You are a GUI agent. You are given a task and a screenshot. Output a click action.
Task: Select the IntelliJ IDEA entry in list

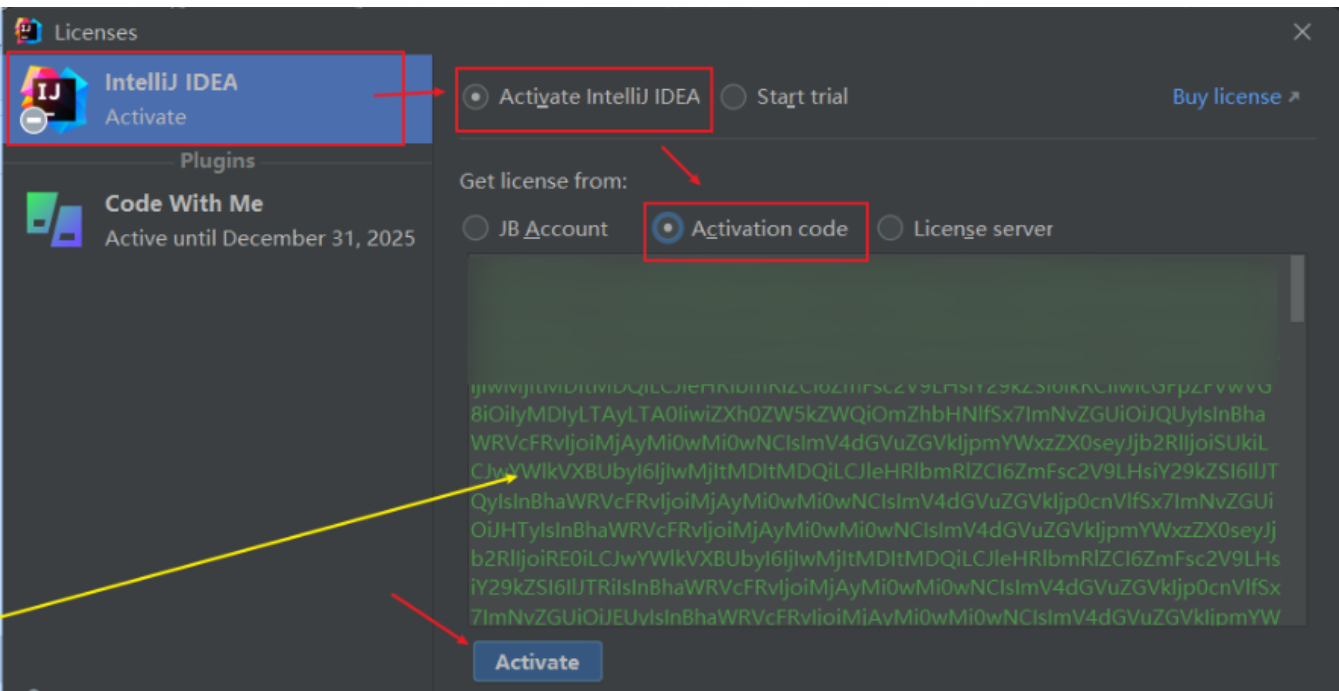pyautogui.click(x=217, y=99)
